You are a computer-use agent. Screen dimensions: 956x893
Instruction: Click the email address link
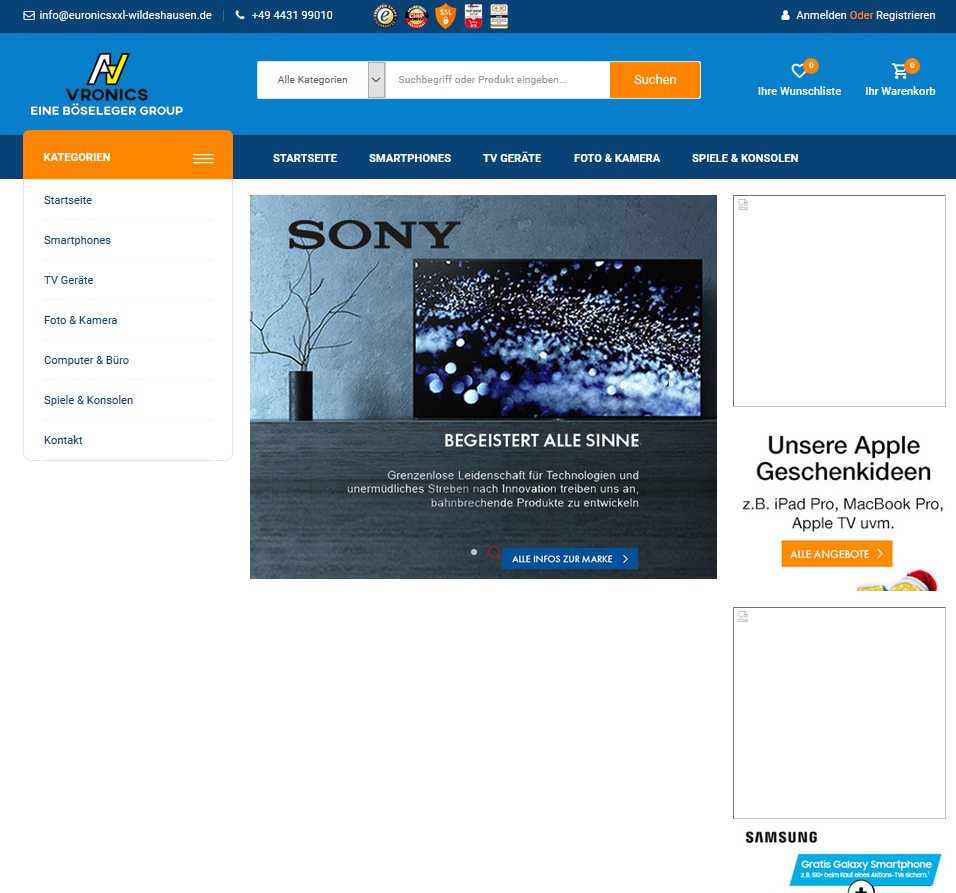point(126,15)
